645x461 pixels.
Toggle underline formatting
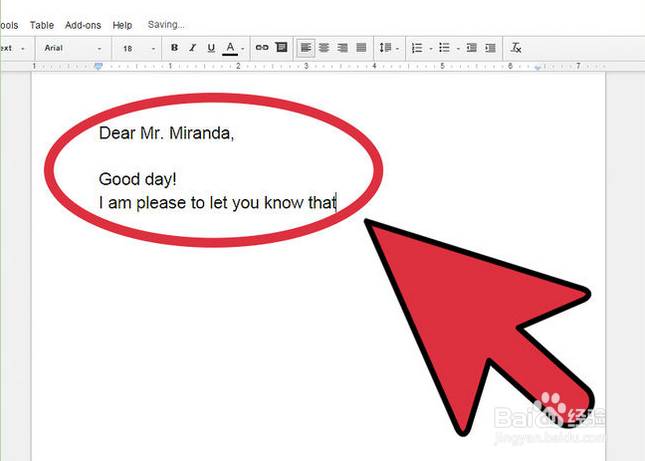click(x=211, y=48)
